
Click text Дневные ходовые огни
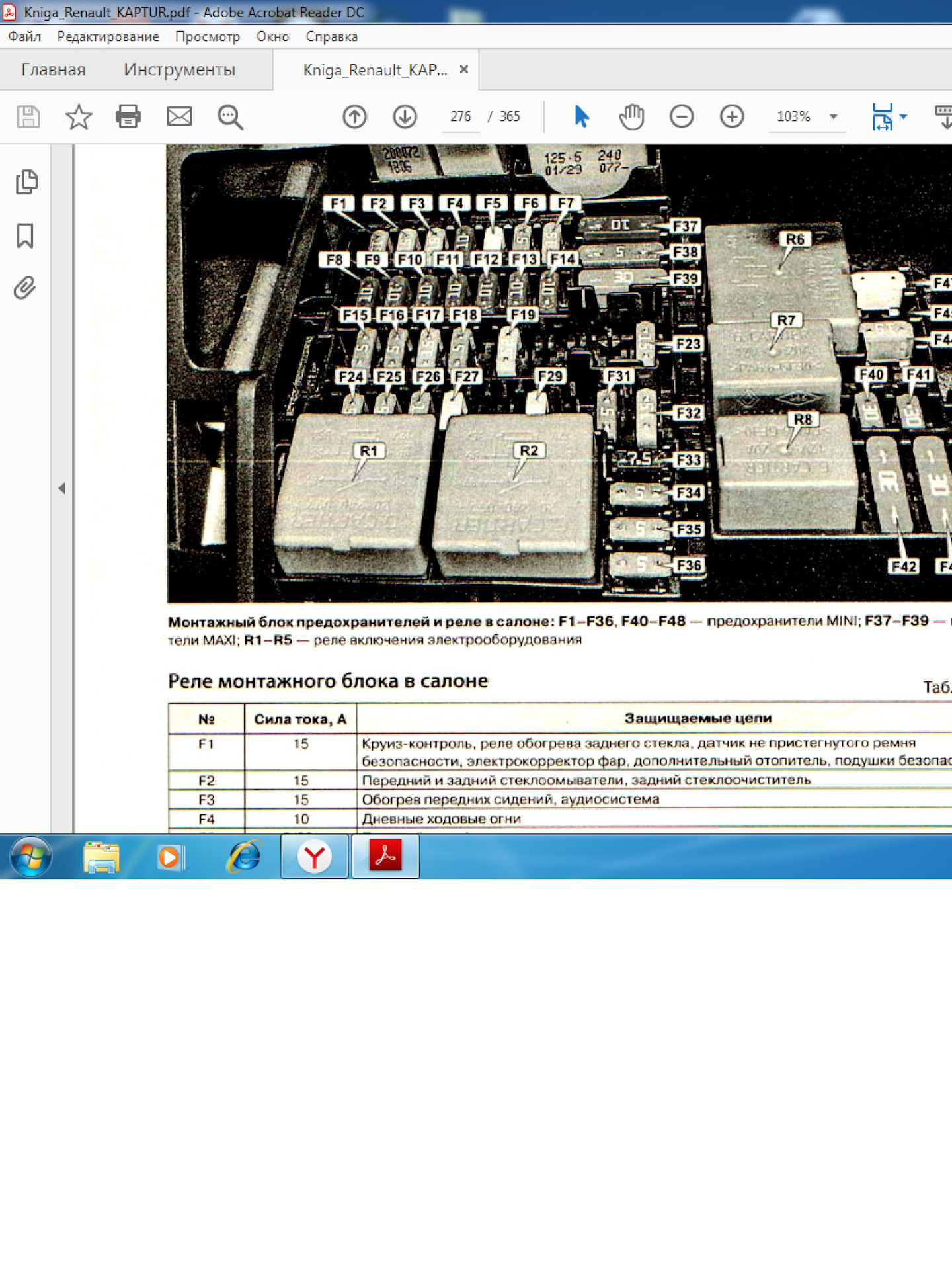point(442,819)
